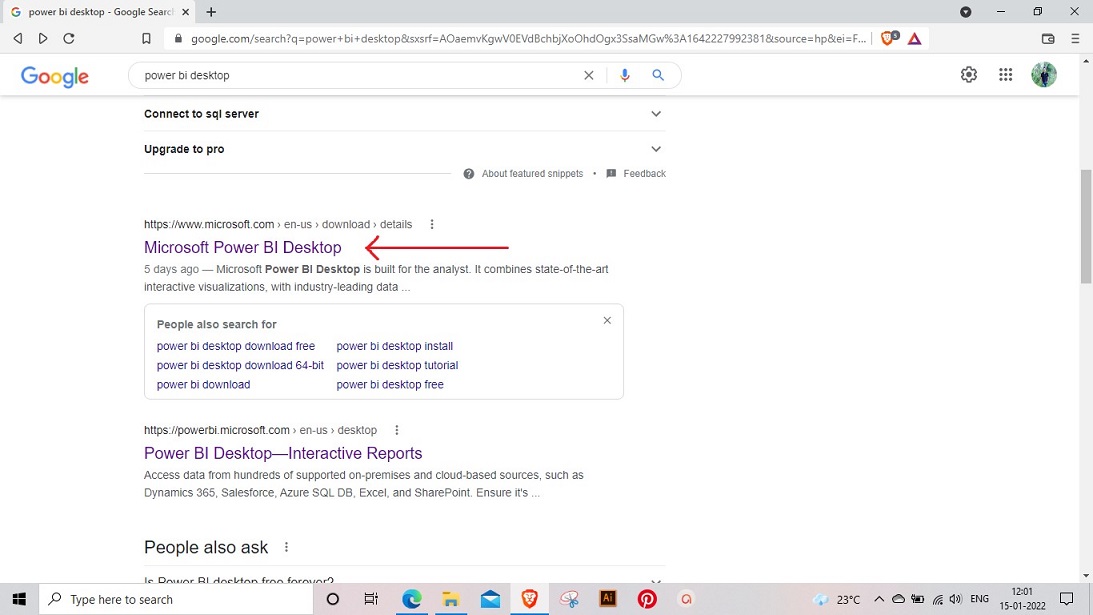Start voice search with microphone
This screenshot has width=1093, height=615.
625,75
